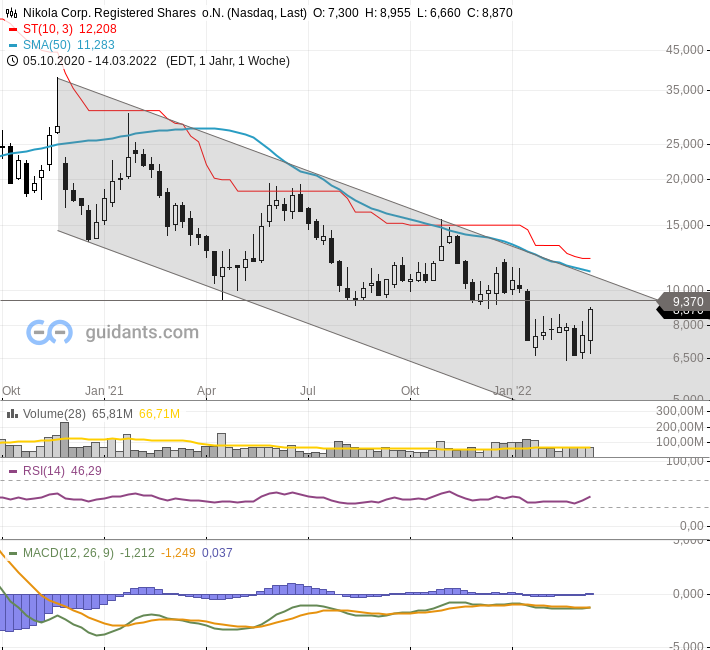
Task: Click the ST value 12,208
Action: point(98,29)
